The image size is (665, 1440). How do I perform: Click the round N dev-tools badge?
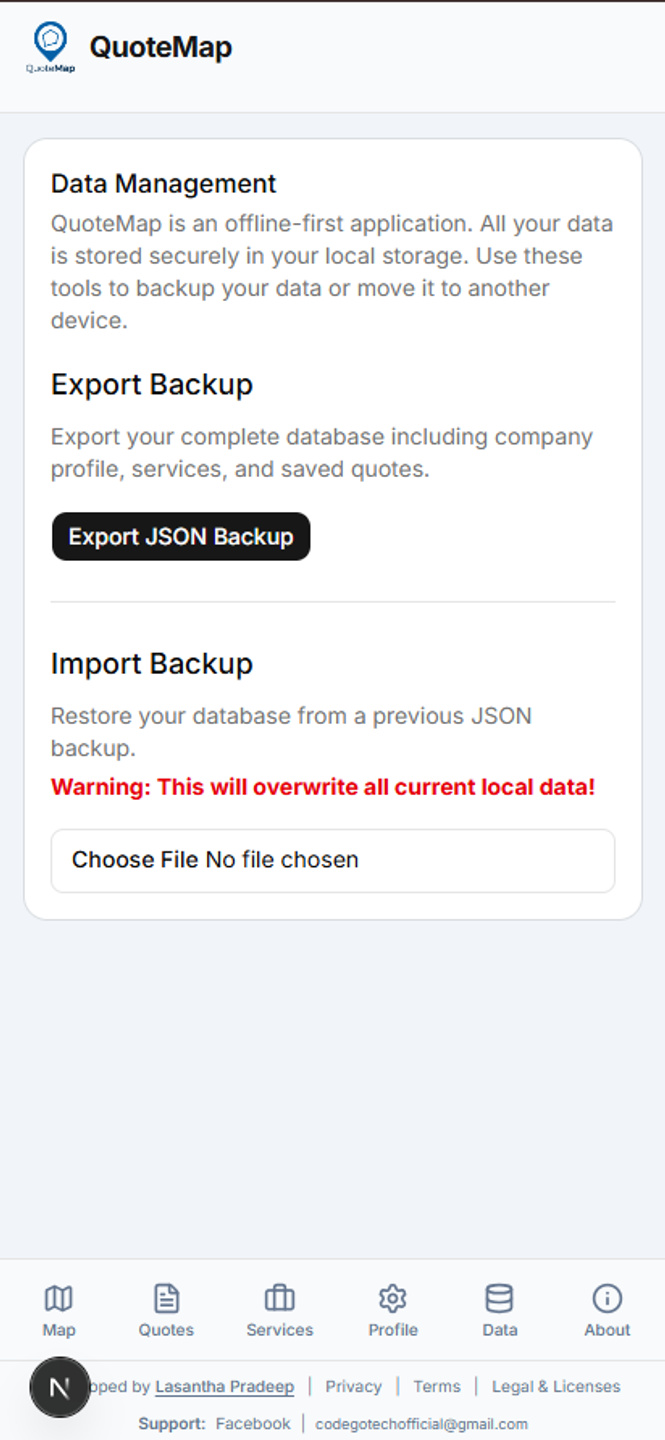(59, 1387)
